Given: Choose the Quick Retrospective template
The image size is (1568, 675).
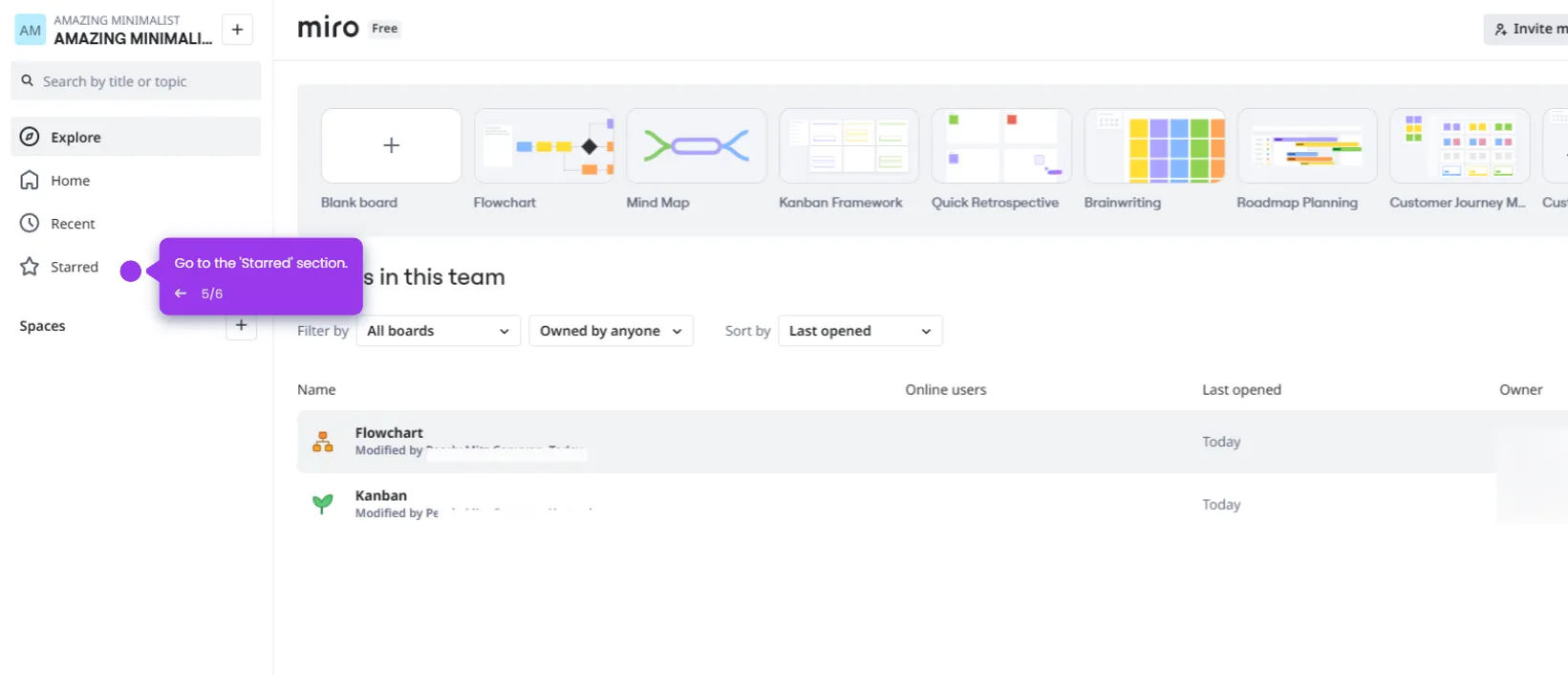Looking at the screenshot, I should (x=1001, y=145).
